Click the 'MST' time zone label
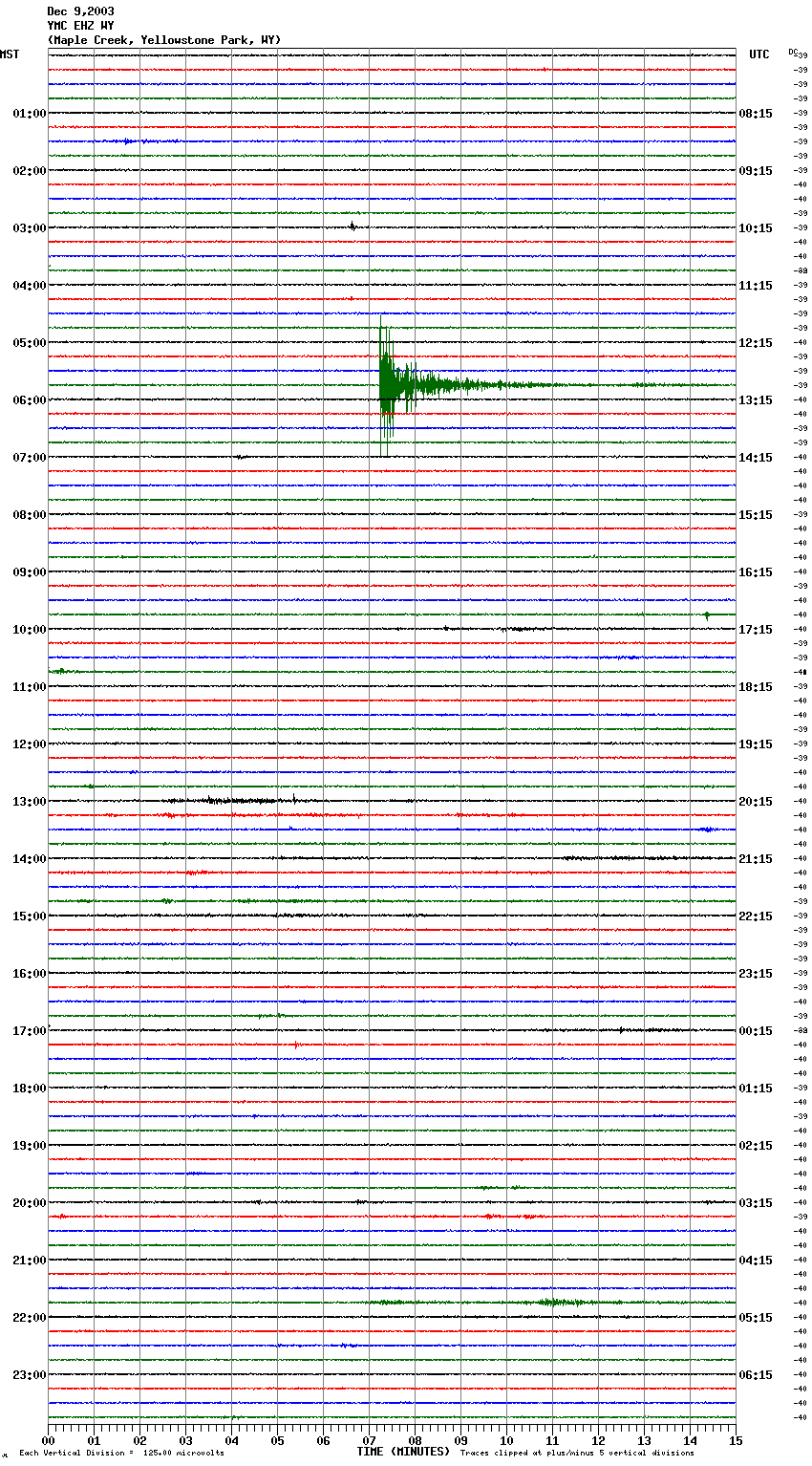Image resolution: width=812 pixels, height=1466 pixels. (x=10, y=54)
